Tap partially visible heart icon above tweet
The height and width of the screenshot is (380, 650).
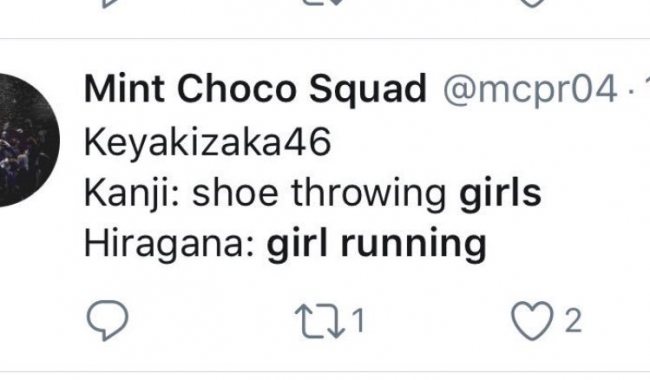(532, 3)
